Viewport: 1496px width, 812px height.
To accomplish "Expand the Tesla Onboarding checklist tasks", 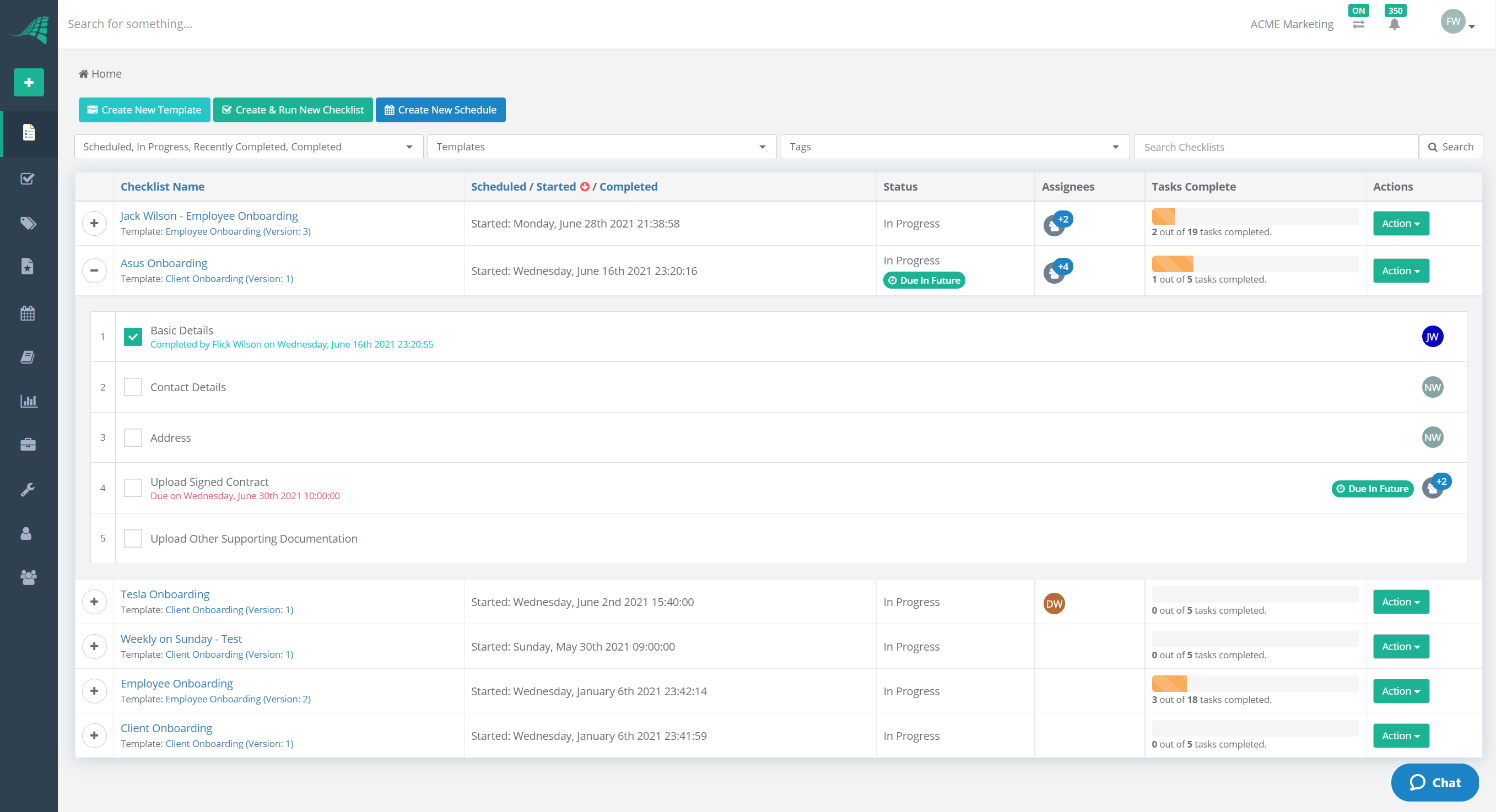I will (x=94, y=602).
